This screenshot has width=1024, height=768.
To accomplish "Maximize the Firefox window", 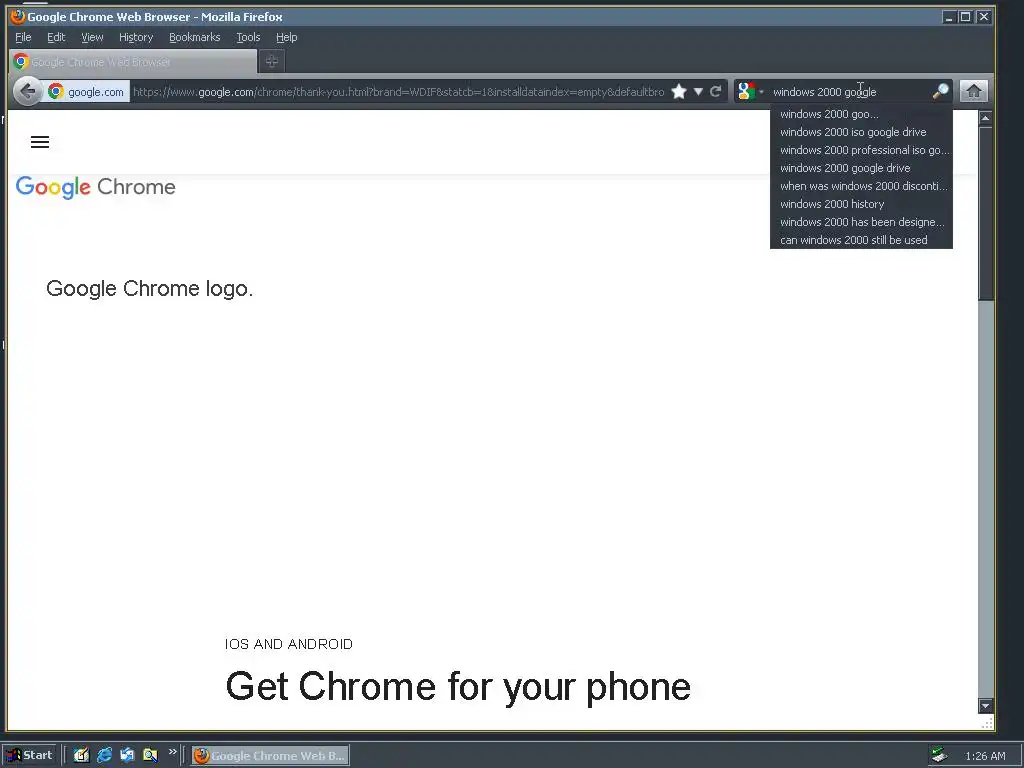I will point(965,17).
